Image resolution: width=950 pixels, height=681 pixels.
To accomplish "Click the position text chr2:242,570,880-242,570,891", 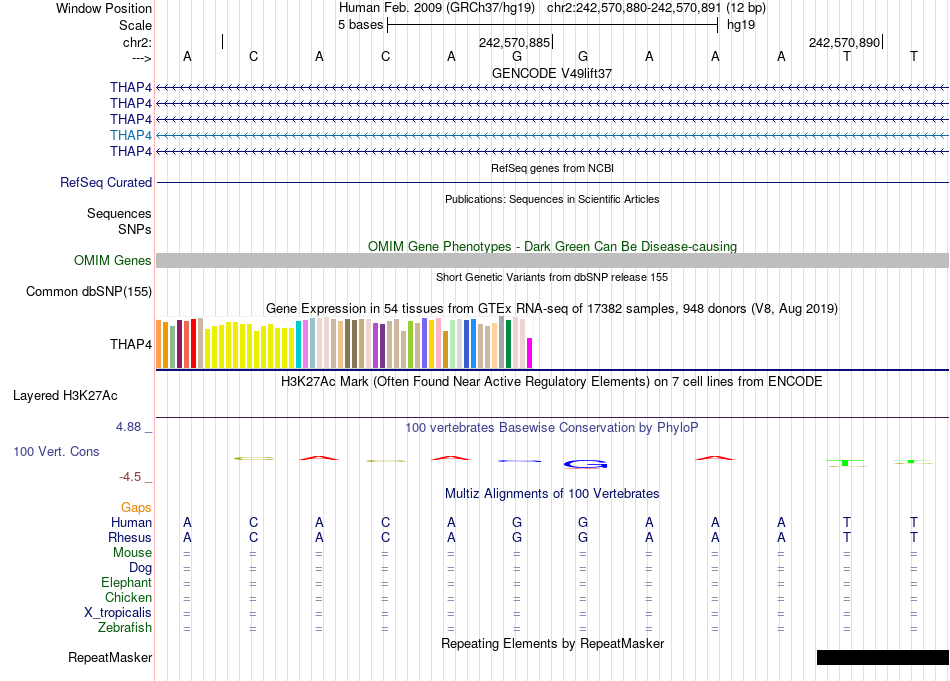I will (x=634, y=8).
